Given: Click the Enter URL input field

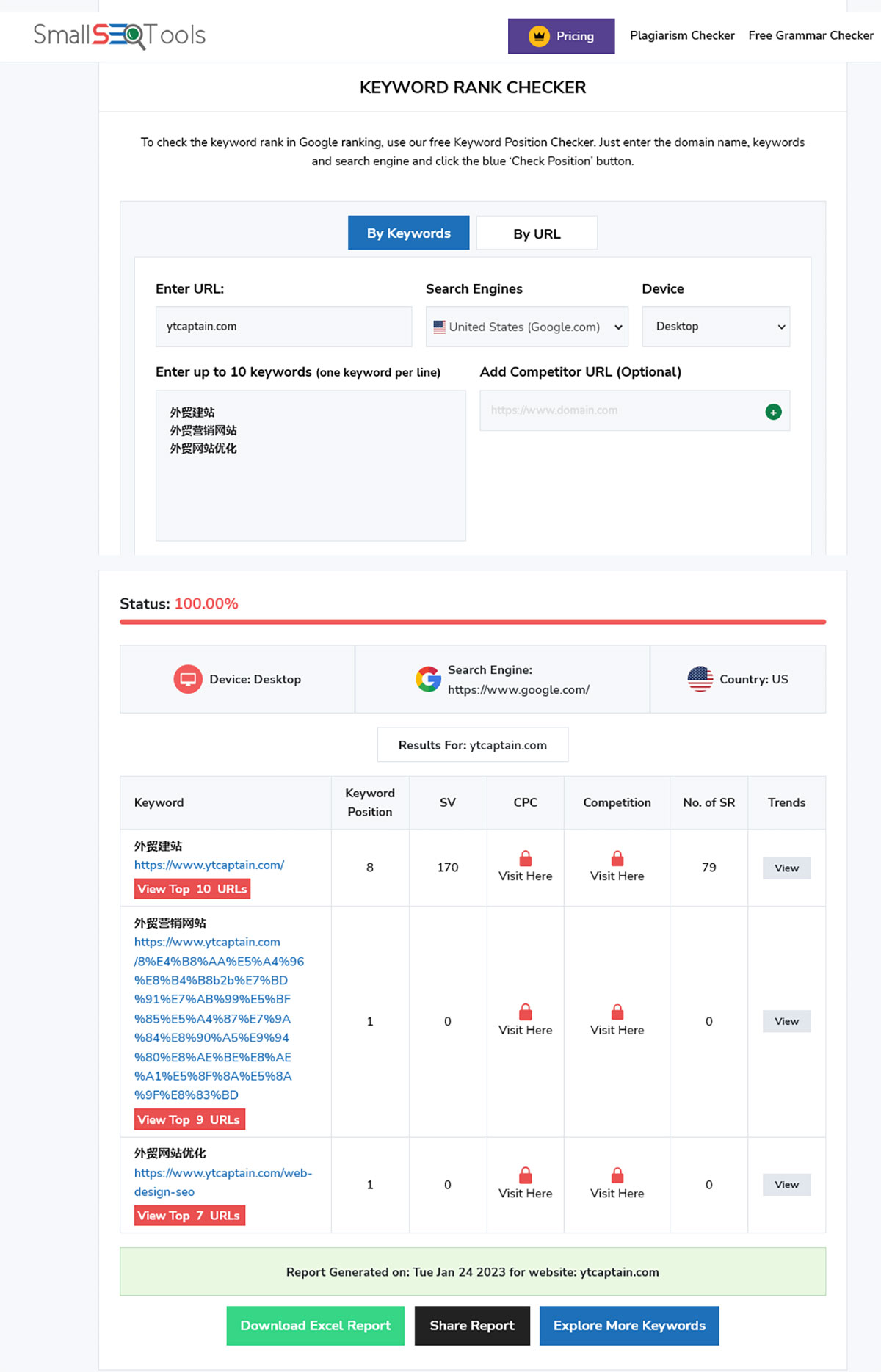Looking at the screenshot, I should [x=283, y=327].
